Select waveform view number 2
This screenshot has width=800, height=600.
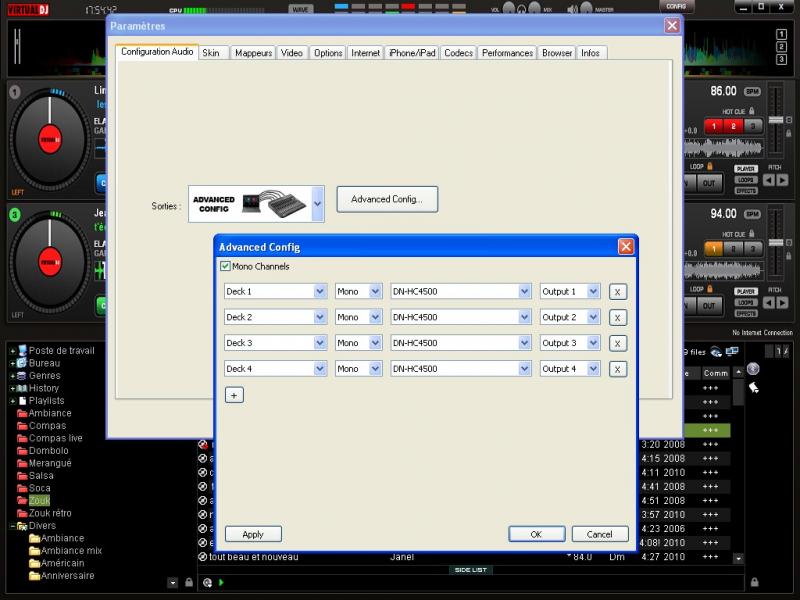(x=781, y=47)
